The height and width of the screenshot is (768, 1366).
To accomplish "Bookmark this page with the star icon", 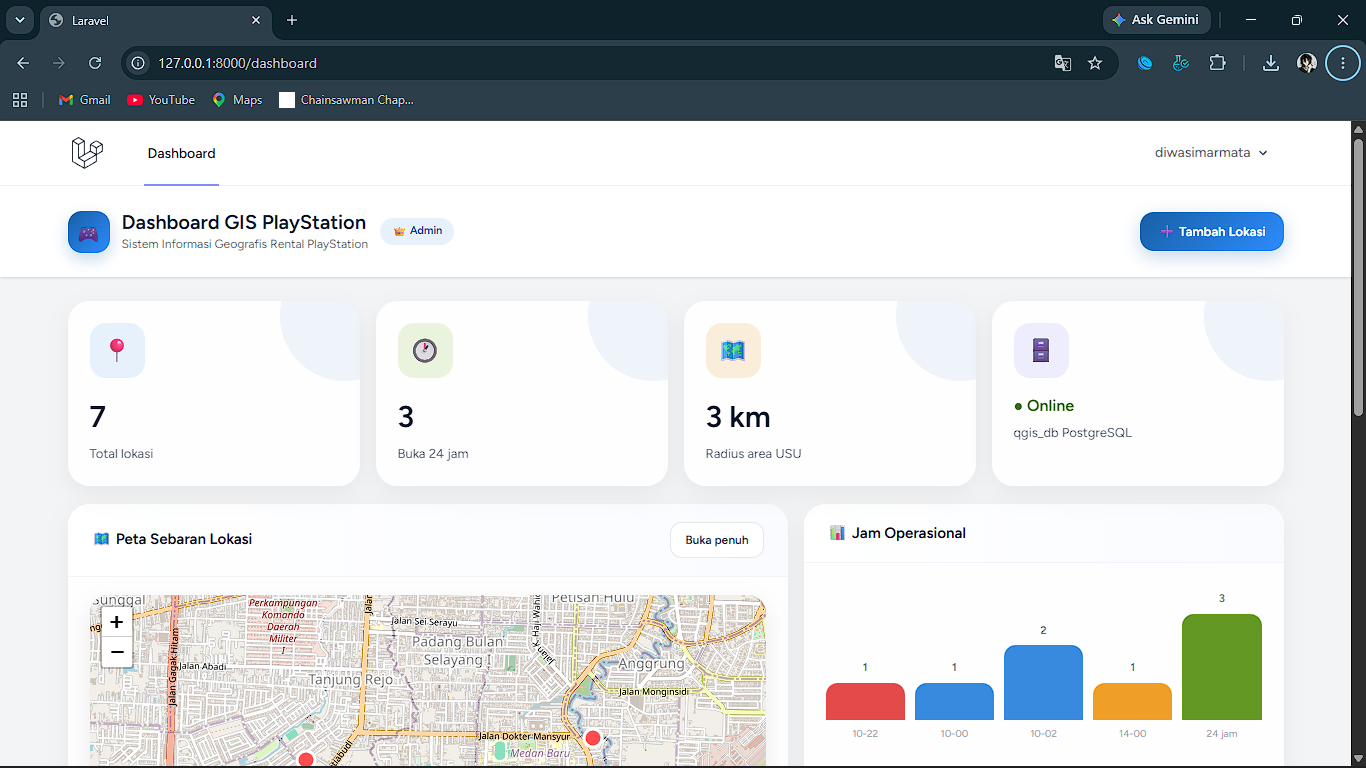I will coord(1095,63).
